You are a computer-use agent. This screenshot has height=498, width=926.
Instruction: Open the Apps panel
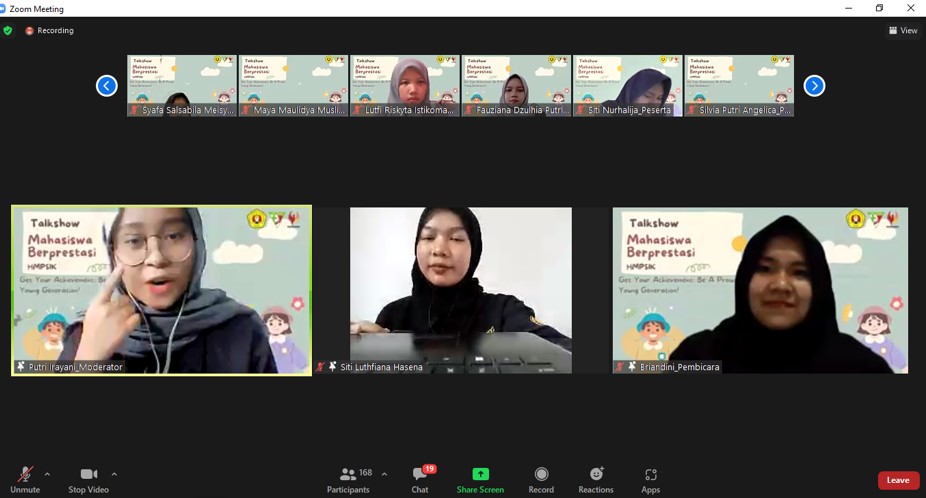[651, 479]
